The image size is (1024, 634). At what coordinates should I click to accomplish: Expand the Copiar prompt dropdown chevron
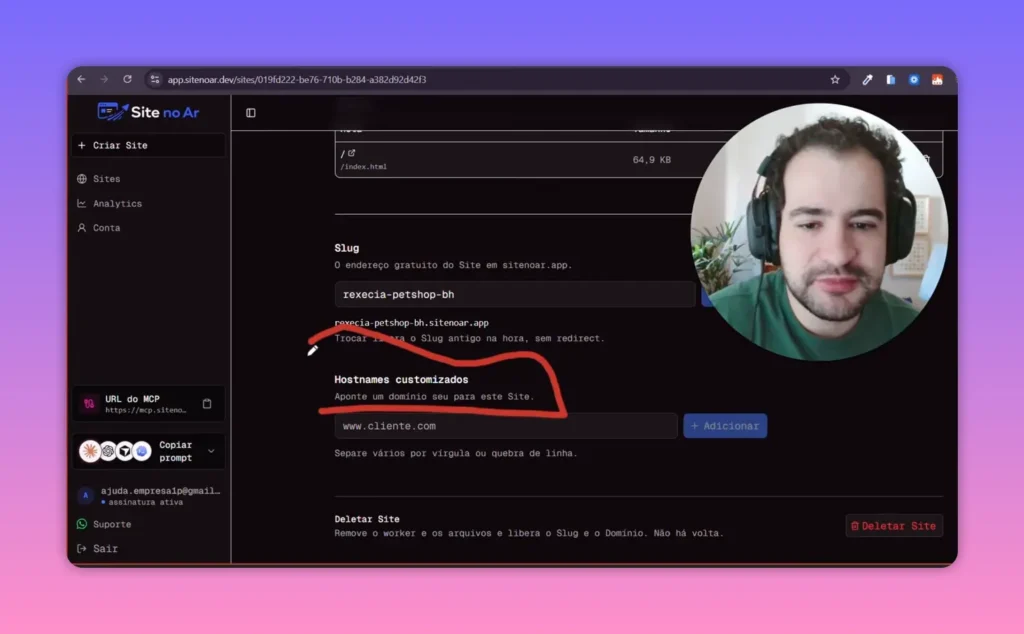tap(211, 451)
